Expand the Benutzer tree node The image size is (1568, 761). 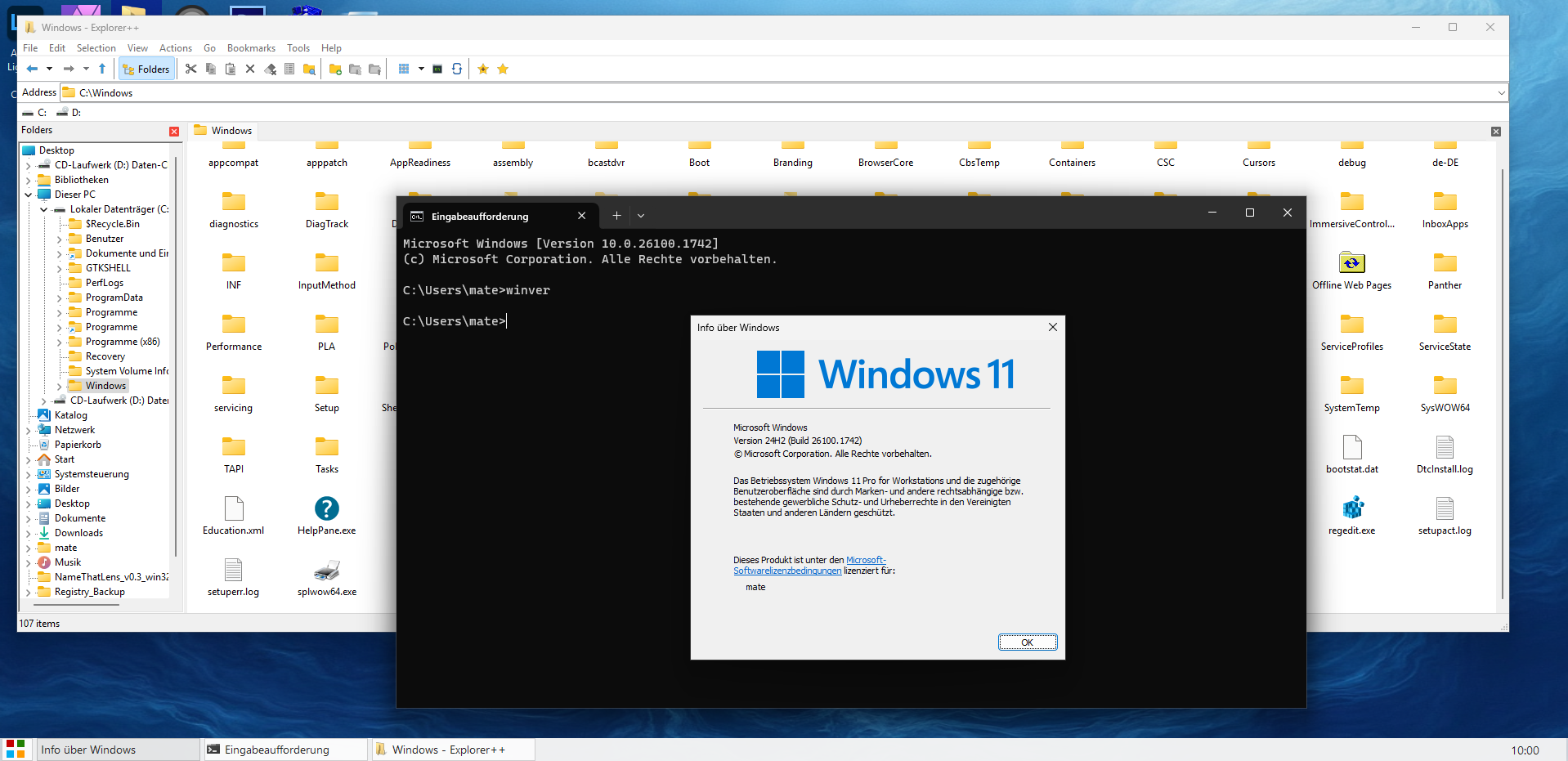pyautogui.click(x=60, y=239)
